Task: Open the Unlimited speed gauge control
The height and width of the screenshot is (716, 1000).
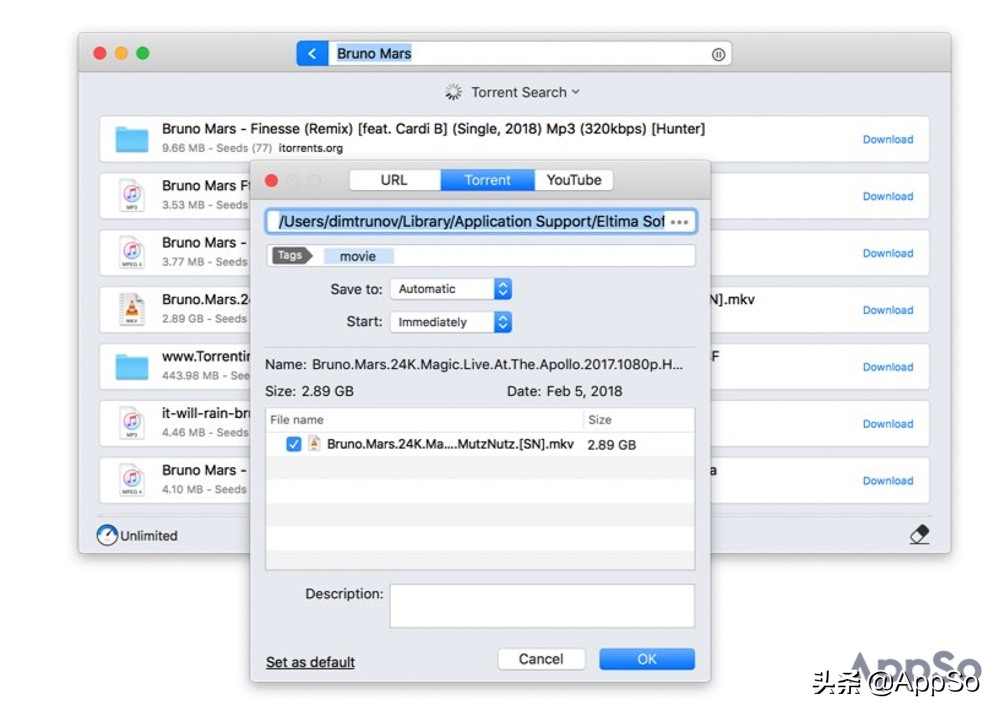Action: (x=107, y=536)
